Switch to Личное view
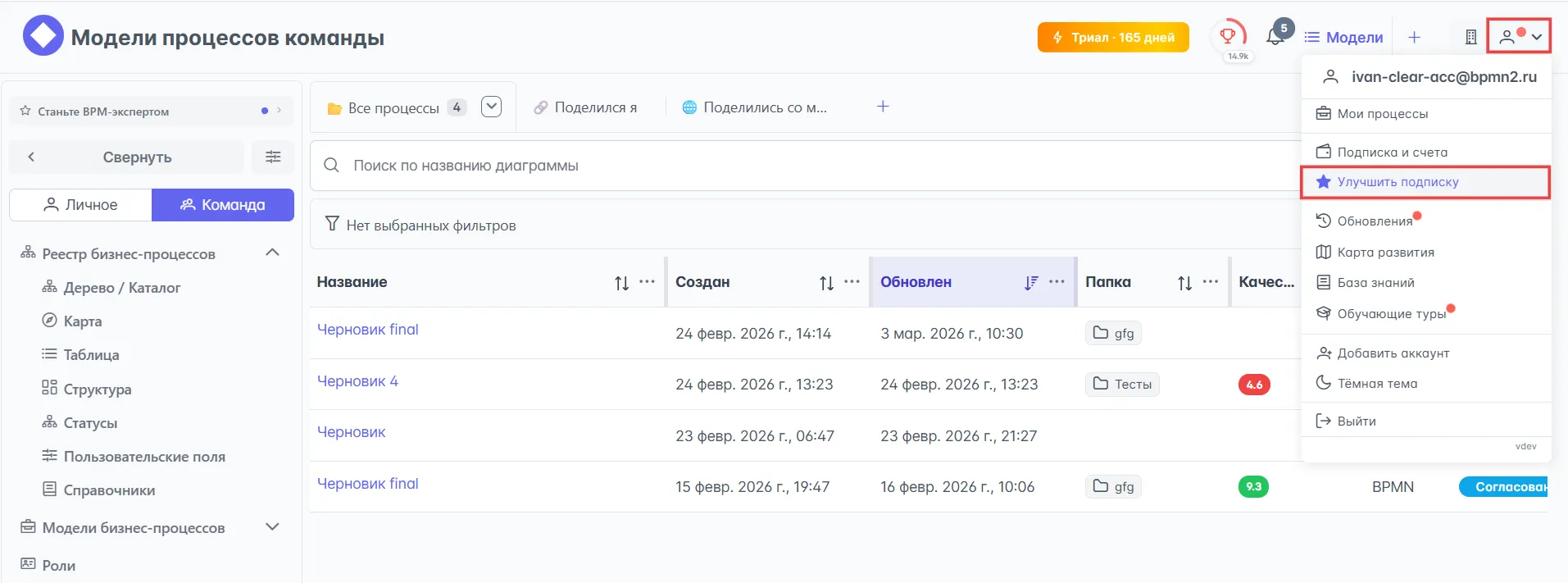 (80, 205)
